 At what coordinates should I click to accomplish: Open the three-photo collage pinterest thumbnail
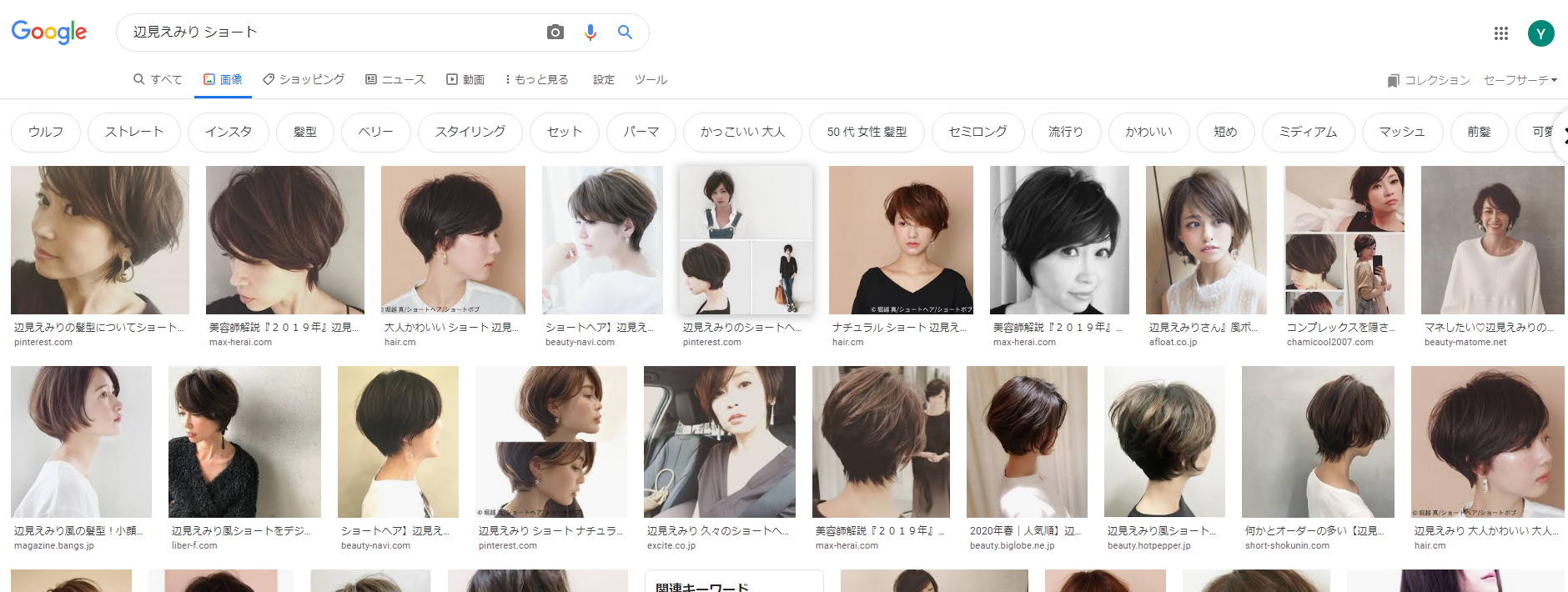coord(746,240)
